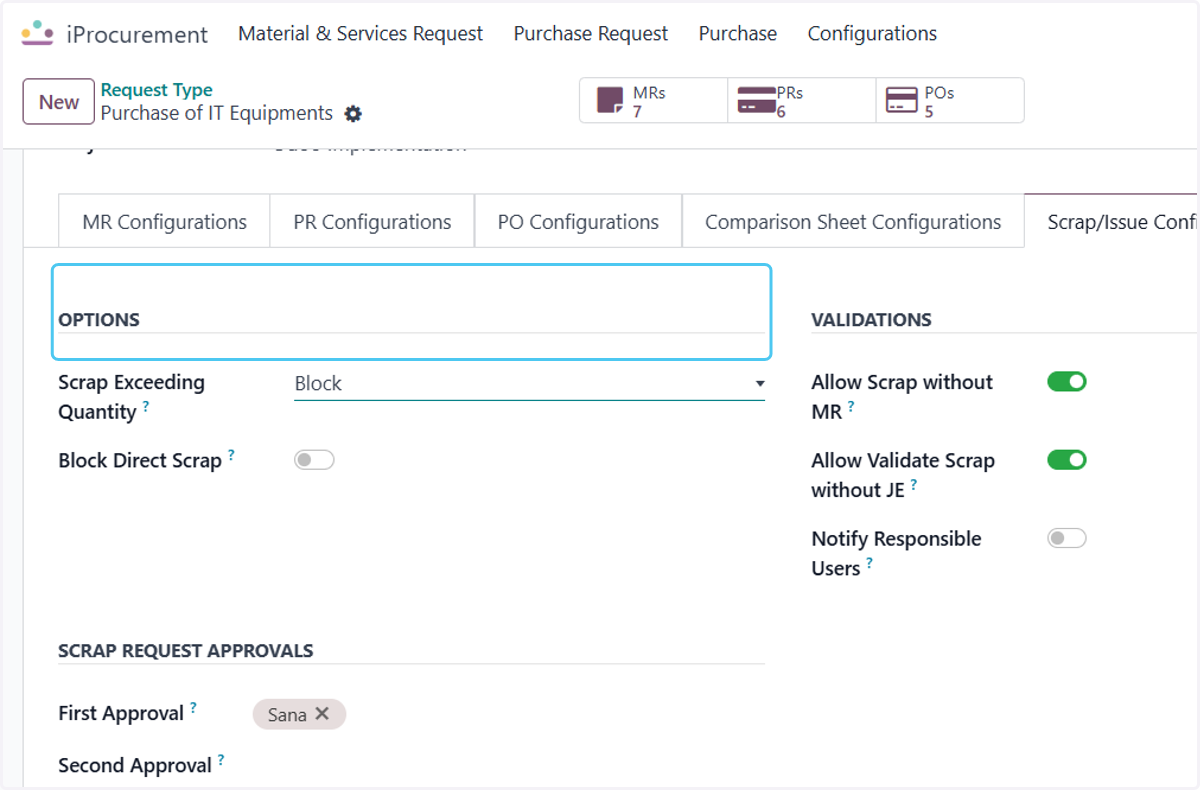Click the New button
The width and height of the screenshot is (1200, 790).
[59, 102]
